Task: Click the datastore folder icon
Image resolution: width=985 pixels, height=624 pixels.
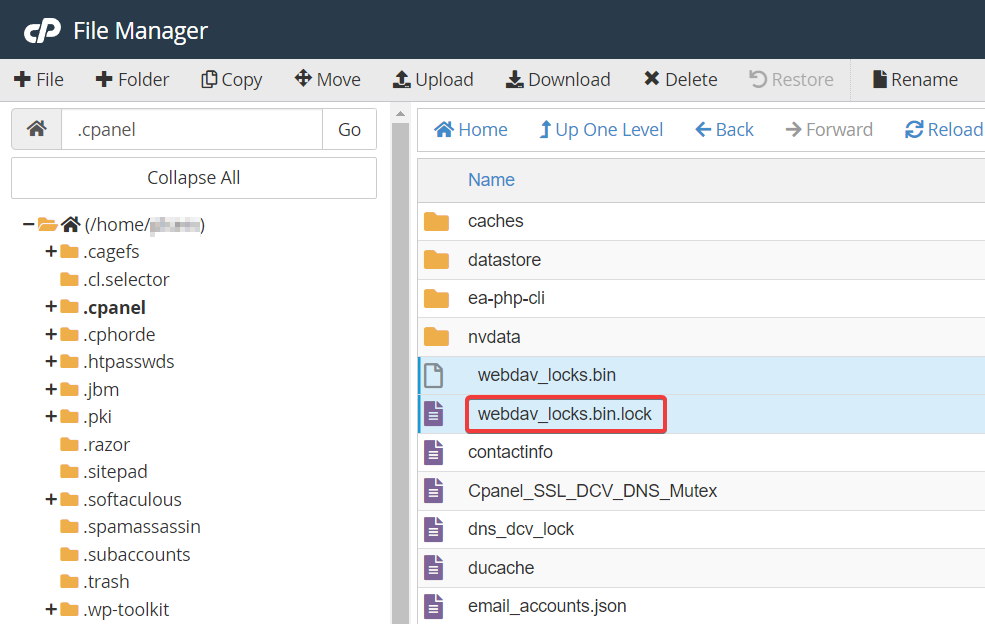Action: [x=436, y=260]
